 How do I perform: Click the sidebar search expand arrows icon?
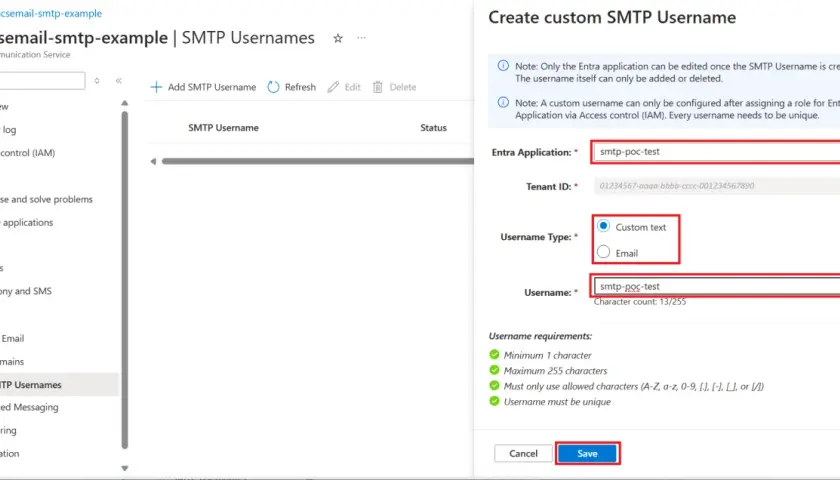click(x=97, y=81)
